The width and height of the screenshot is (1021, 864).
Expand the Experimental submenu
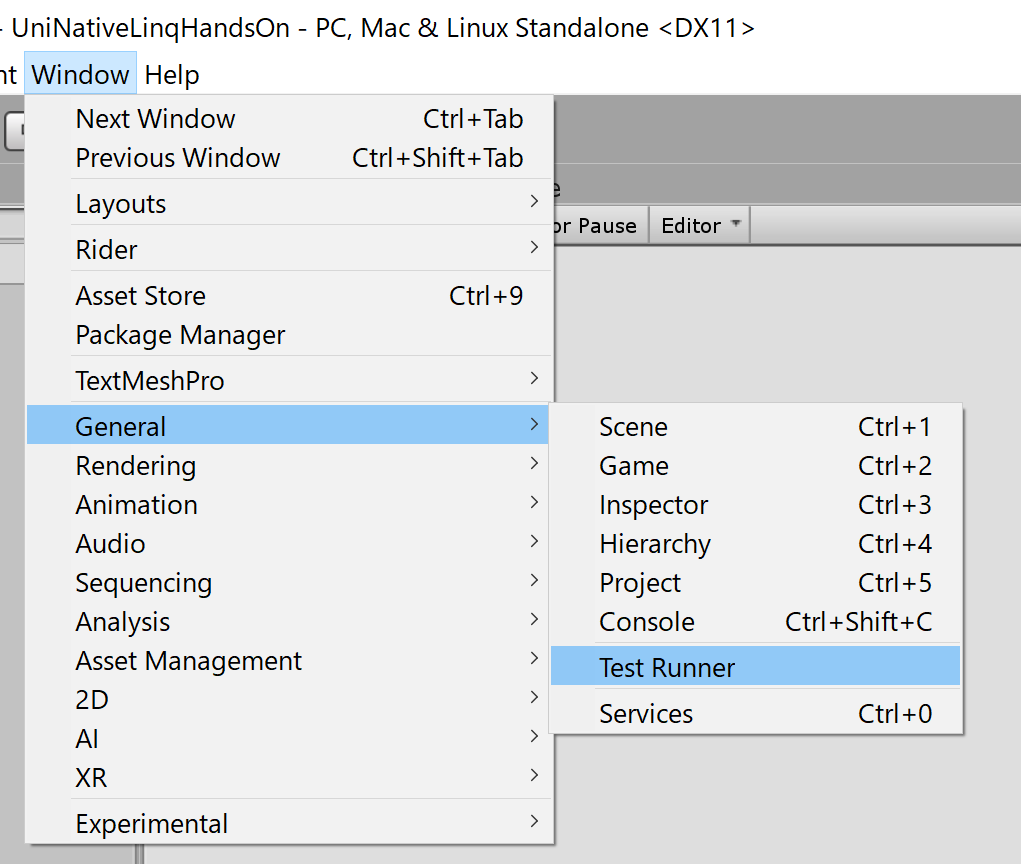pyautogui.click(x=152, y=824)
